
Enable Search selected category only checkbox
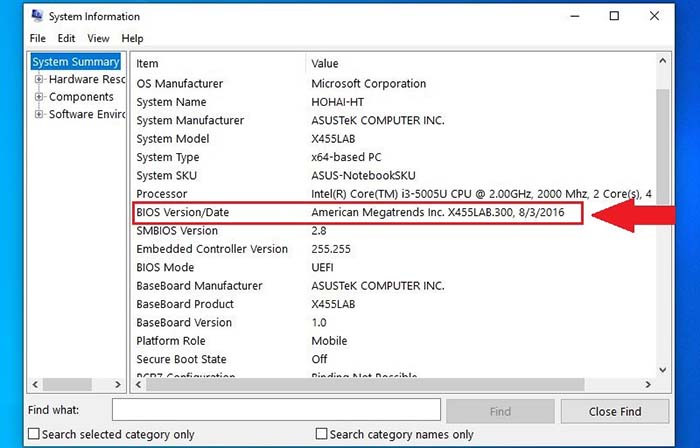[33, 434]
